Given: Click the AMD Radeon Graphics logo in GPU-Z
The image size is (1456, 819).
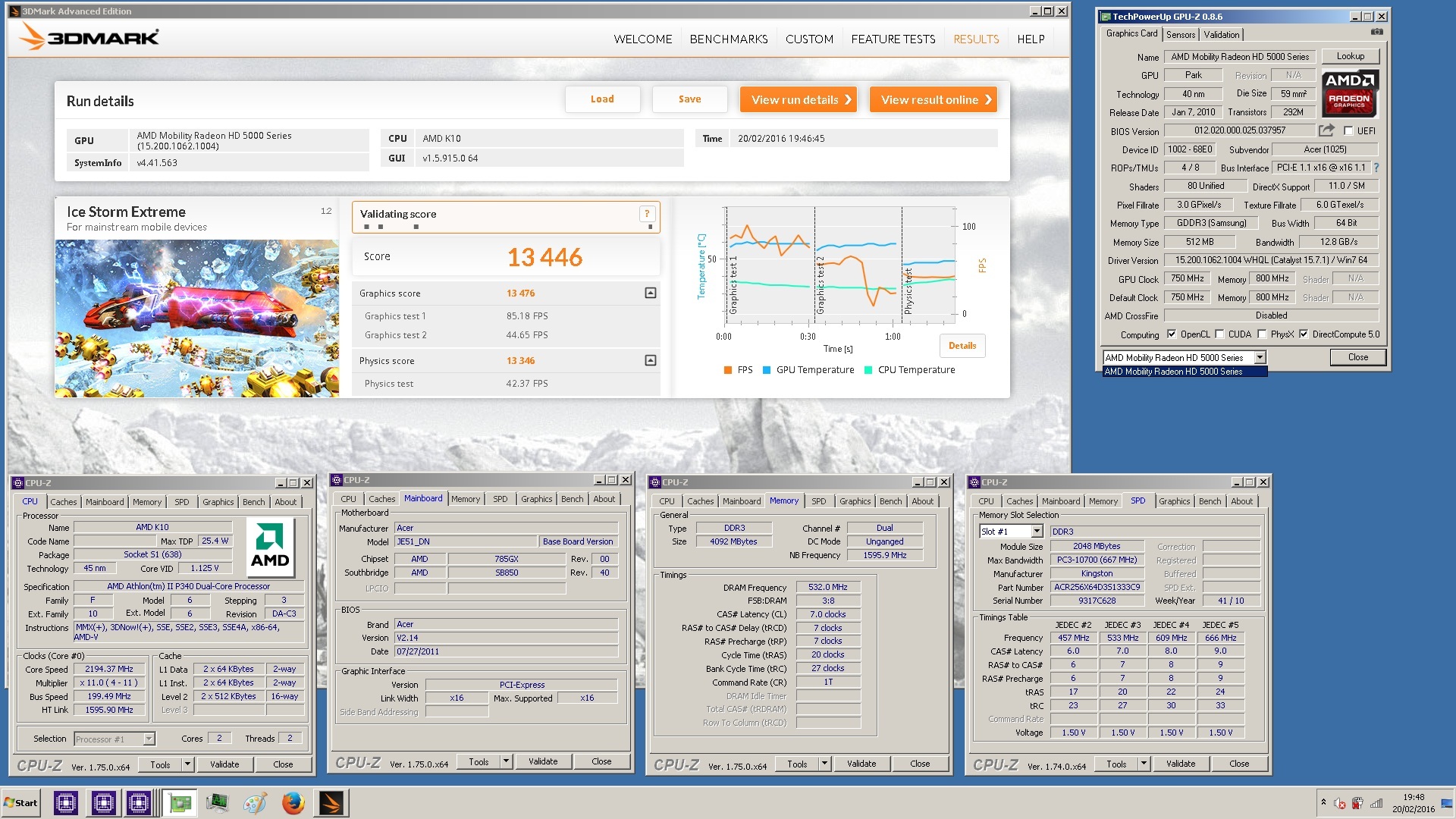Looking at the screenshot, I should pyautogui.click(x=1349, y=93).
